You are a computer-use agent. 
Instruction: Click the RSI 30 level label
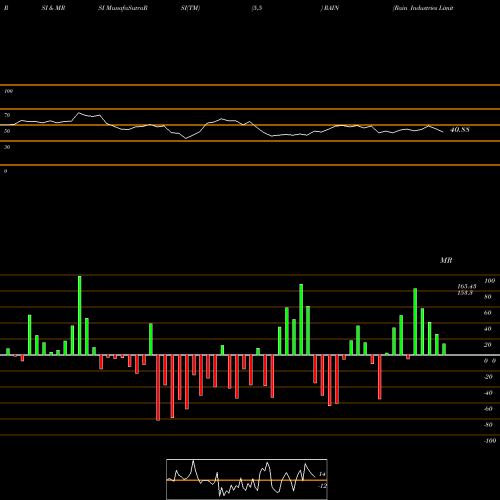pyautogui.click(x=7, y=147)
